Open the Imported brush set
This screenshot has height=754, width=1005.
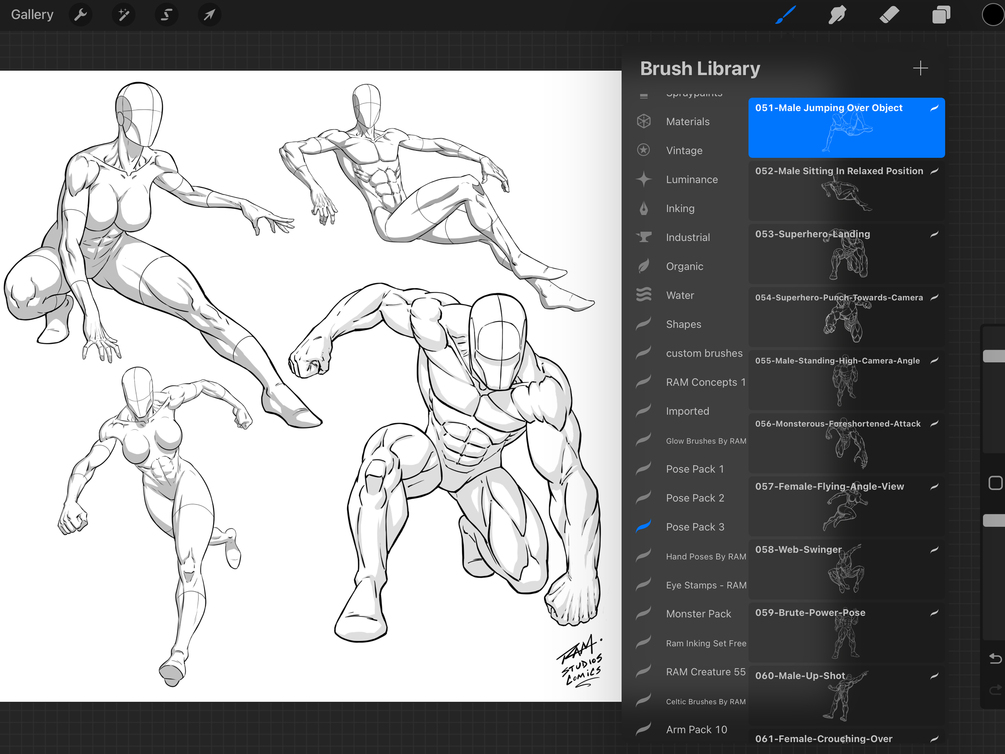(x=687, y=411)
